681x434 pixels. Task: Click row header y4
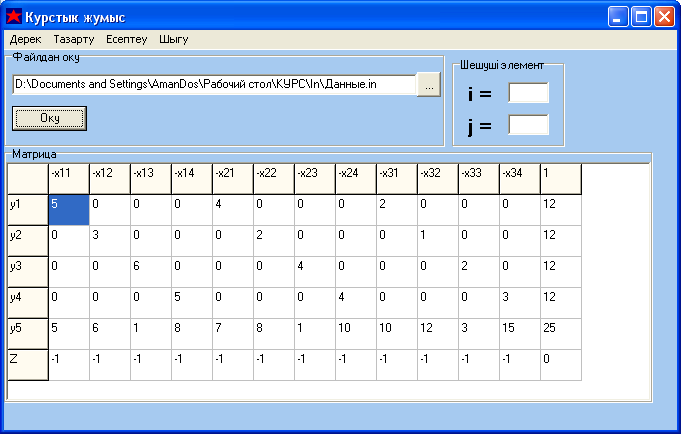pos(28,303)
